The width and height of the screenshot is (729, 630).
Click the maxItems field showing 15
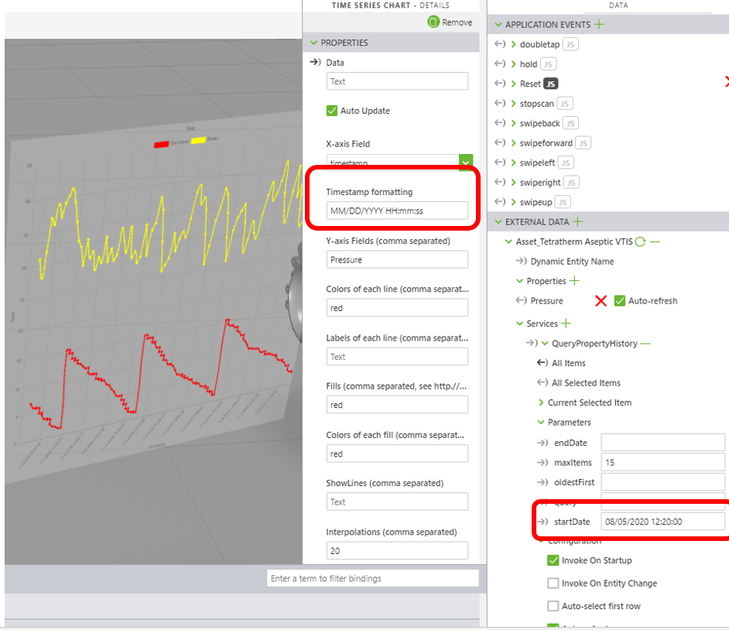pyautogui.click(x=663, y=463)
